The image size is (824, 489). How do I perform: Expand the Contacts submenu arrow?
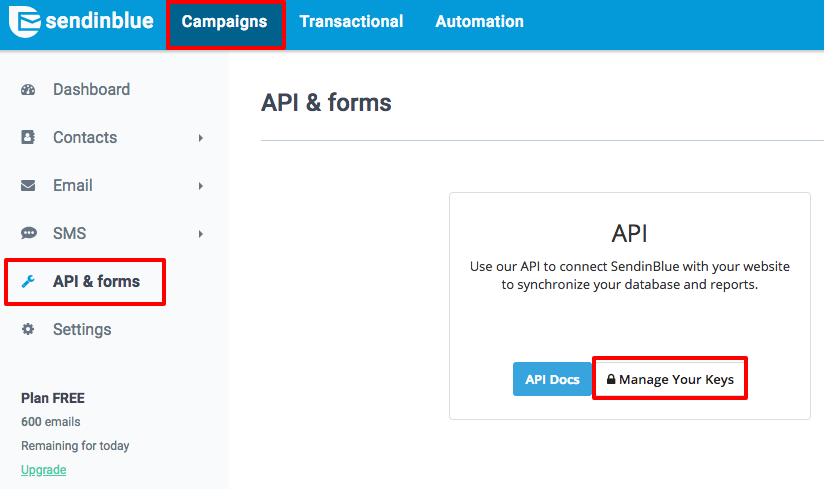click(x=201, y=138)
